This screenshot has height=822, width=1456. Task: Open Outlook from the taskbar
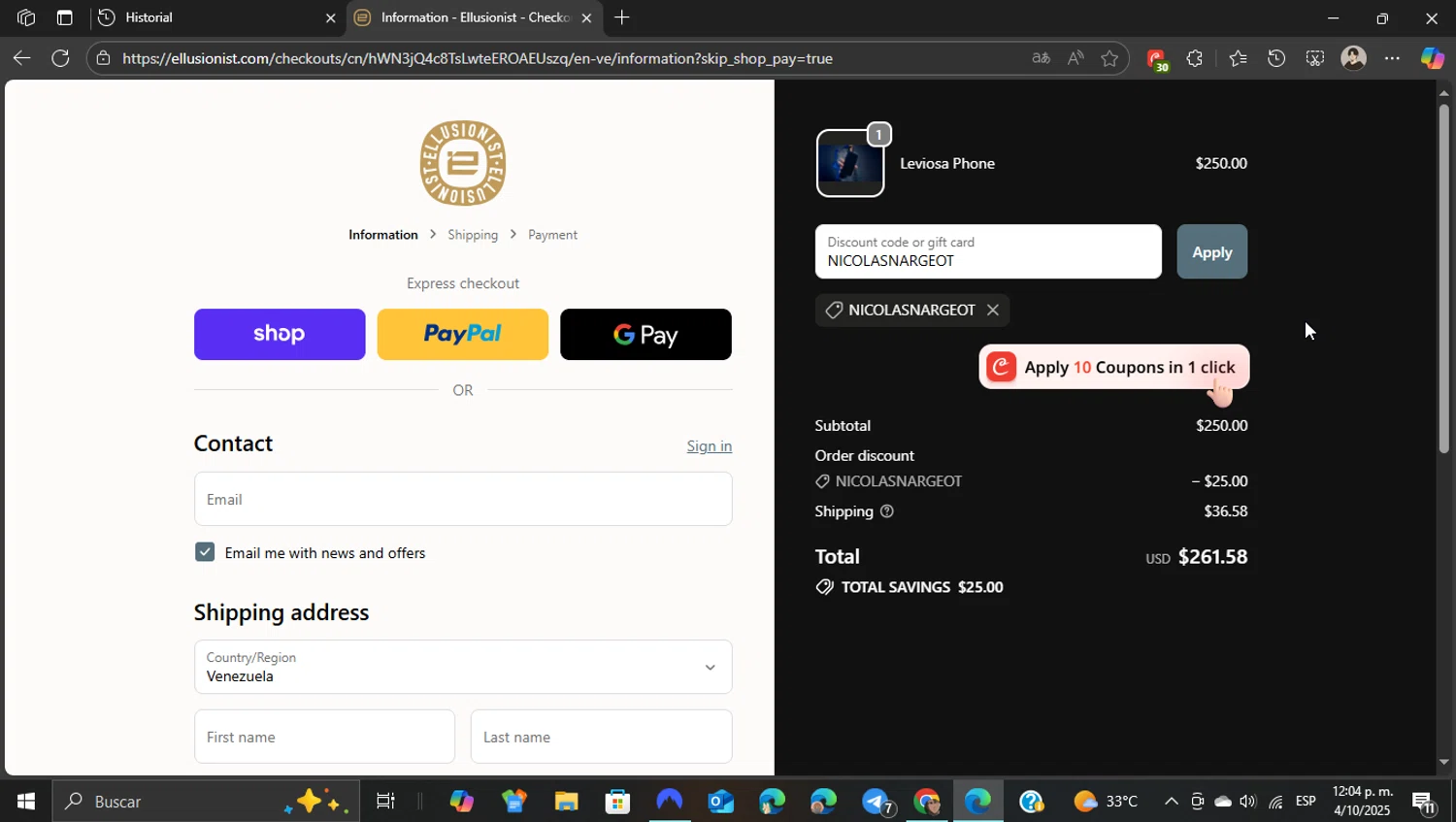(720, 802)
